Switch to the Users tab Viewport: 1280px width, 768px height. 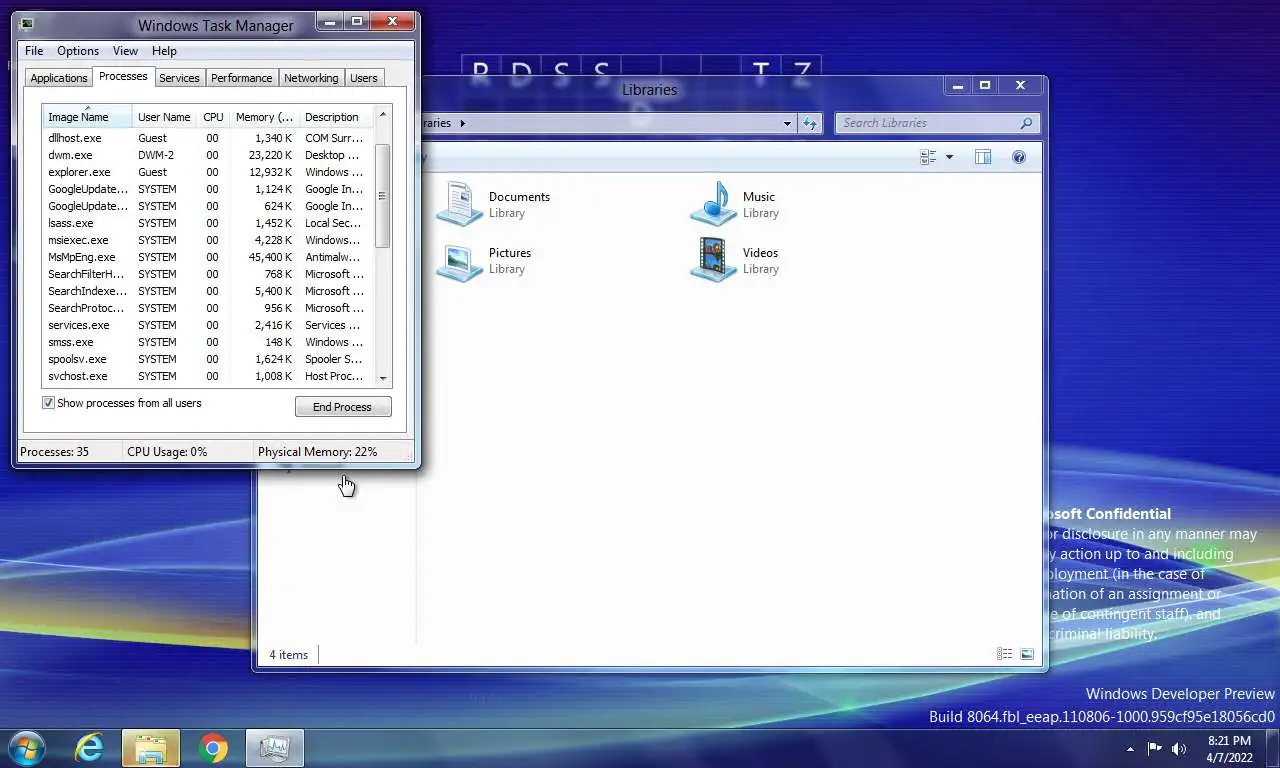click(364, 78)
